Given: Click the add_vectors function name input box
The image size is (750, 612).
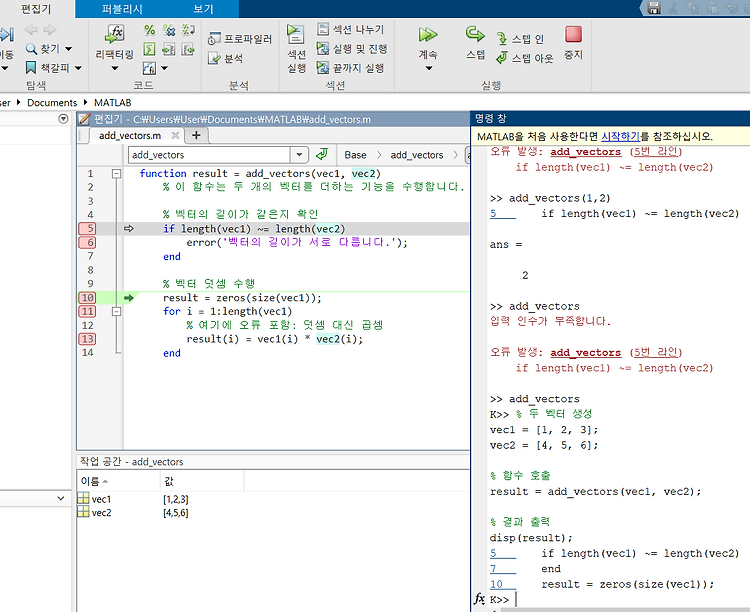Looking at the screenshot, I should point(210,155).
